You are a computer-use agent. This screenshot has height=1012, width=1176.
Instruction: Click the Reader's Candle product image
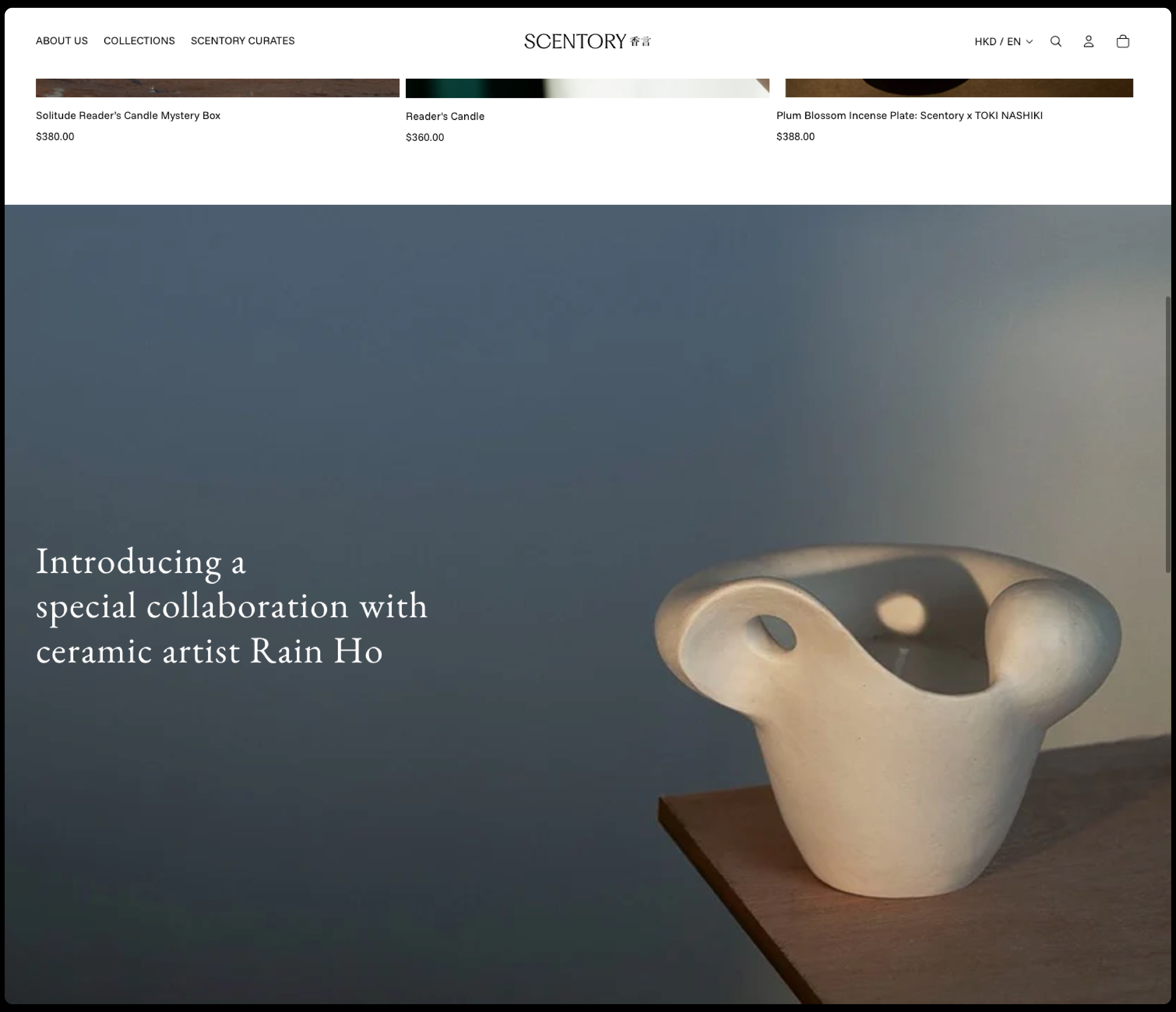[x=587, y=89]
